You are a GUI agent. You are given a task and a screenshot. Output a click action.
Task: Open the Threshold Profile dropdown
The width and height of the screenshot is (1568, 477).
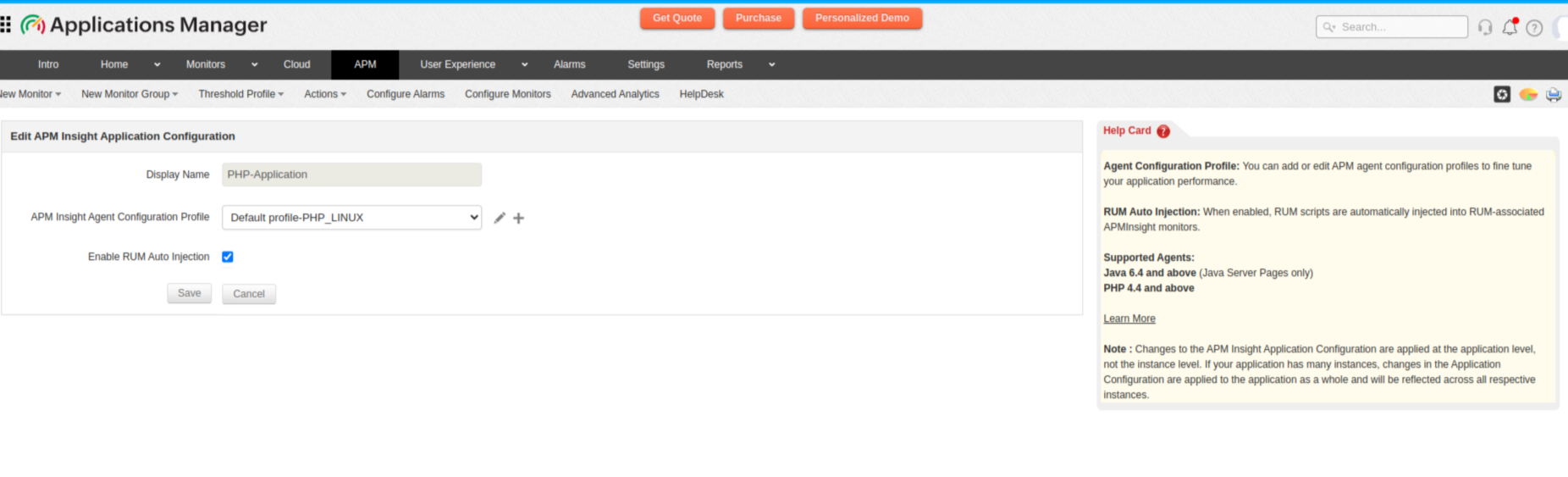click(241, 94)
